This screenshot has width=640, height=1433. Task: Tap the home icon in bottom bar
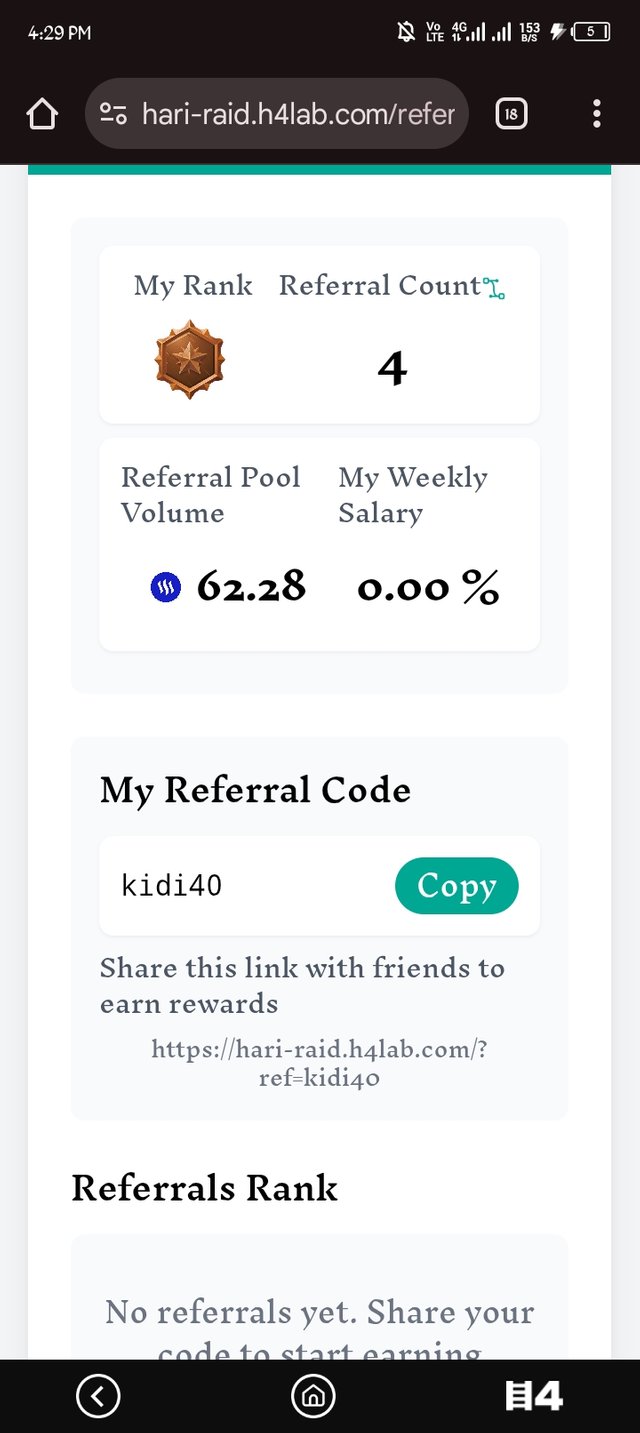tap(313, 1396)
